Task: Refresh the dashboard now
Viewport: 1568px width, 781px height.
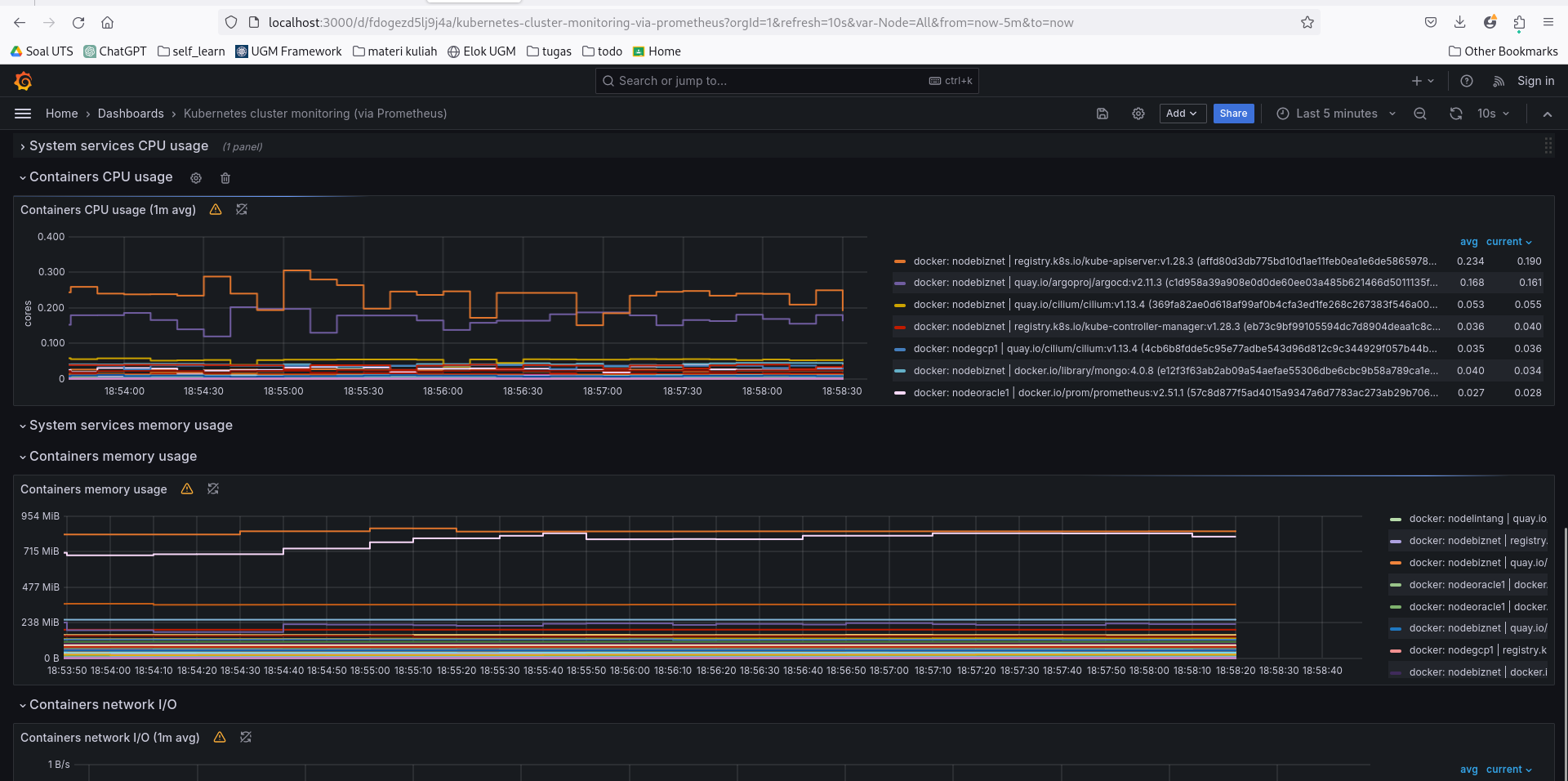Action: pos(1455,114)
